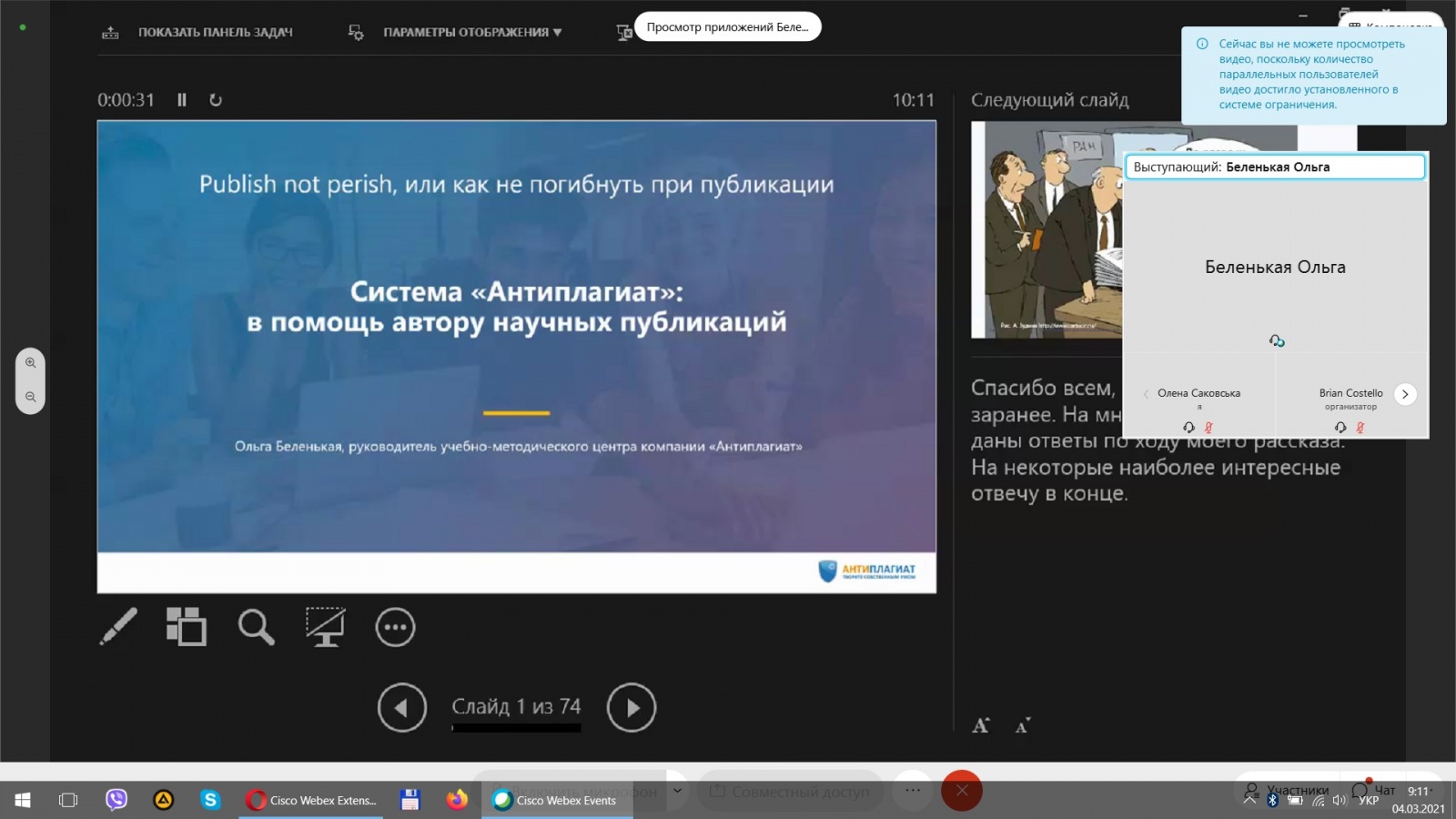1456x819 pixels.
Task: Click the active speaker headset icon
Action: point(1277,340)
